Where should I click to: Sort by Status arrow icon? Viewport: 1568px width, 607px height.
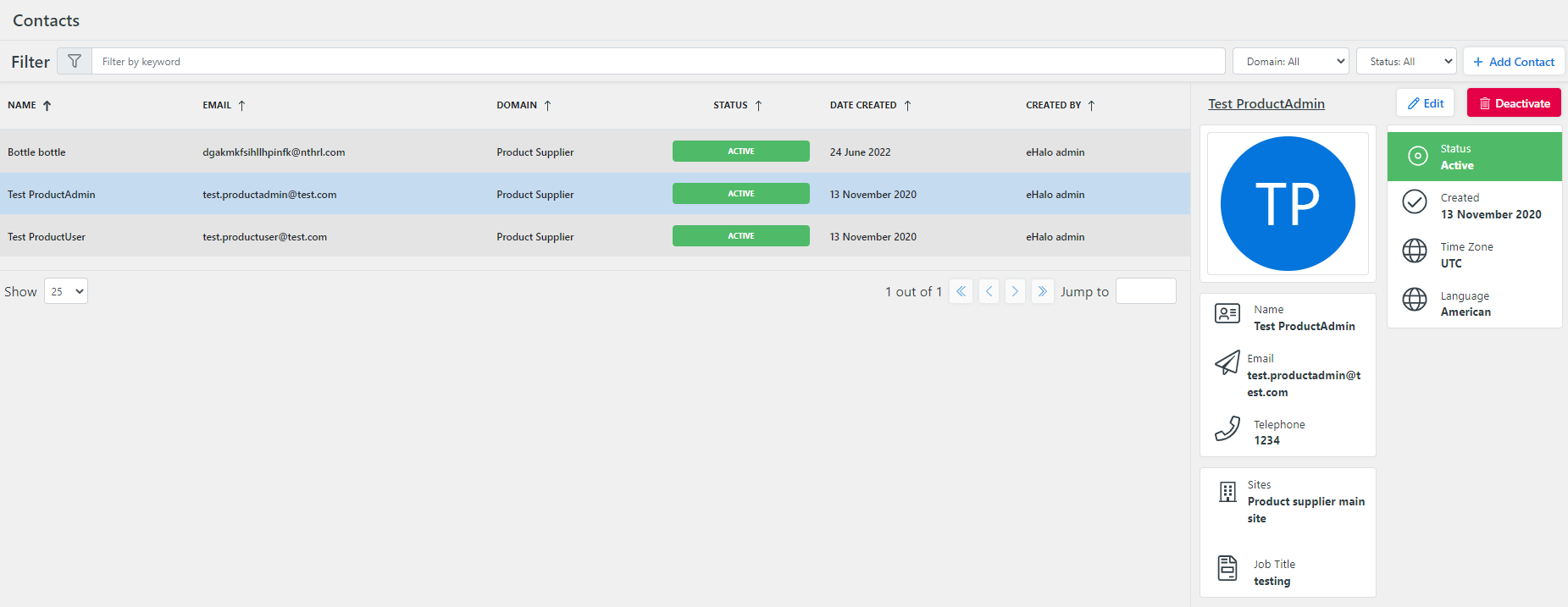coord(758,106)
